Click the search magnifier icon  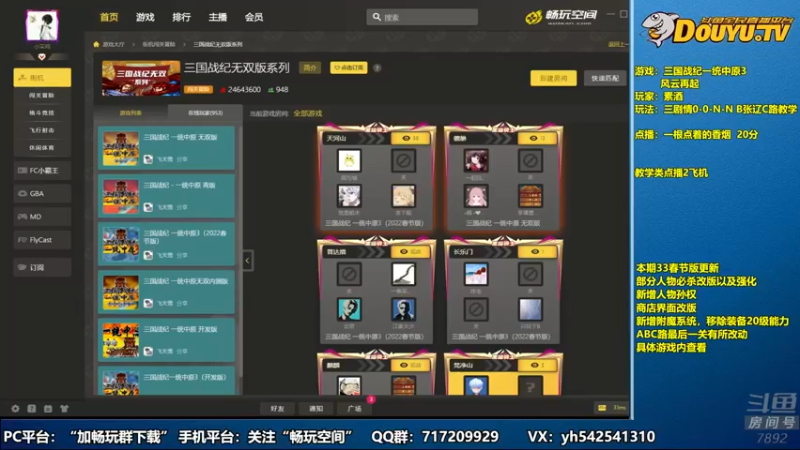pos(377,17)
